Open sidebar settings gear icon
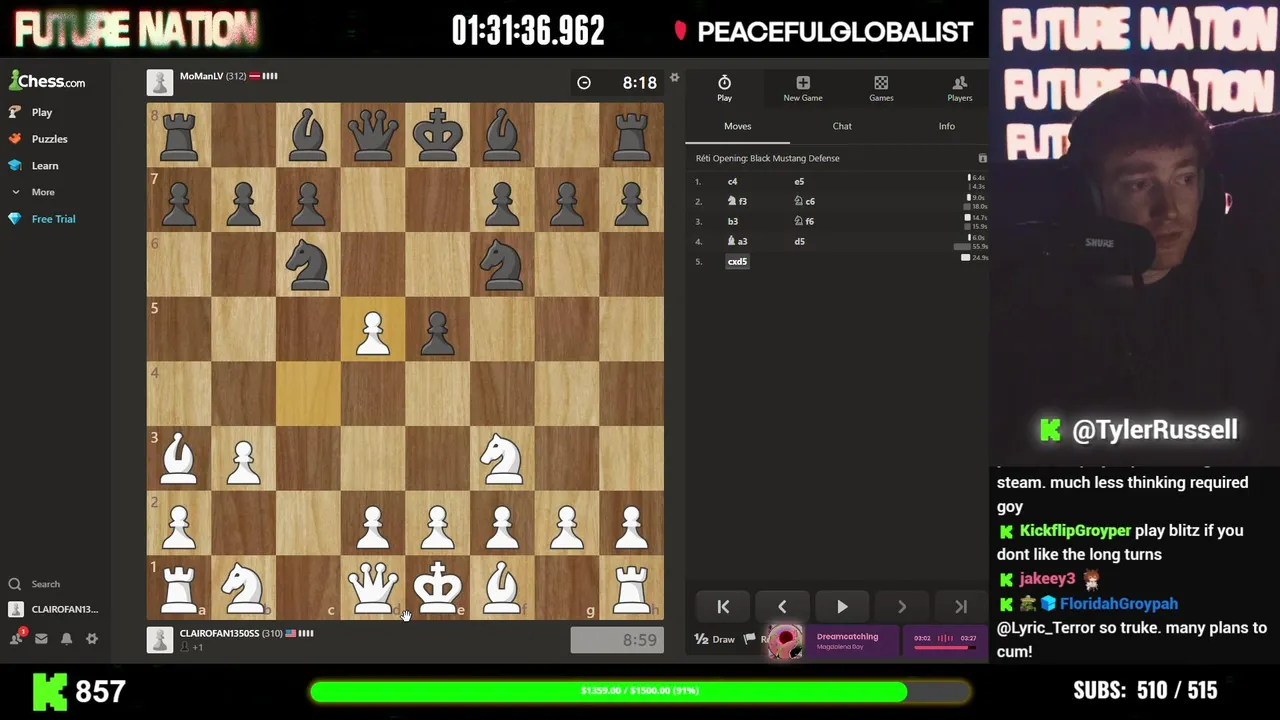1280x720 pixels. [91, 638]
